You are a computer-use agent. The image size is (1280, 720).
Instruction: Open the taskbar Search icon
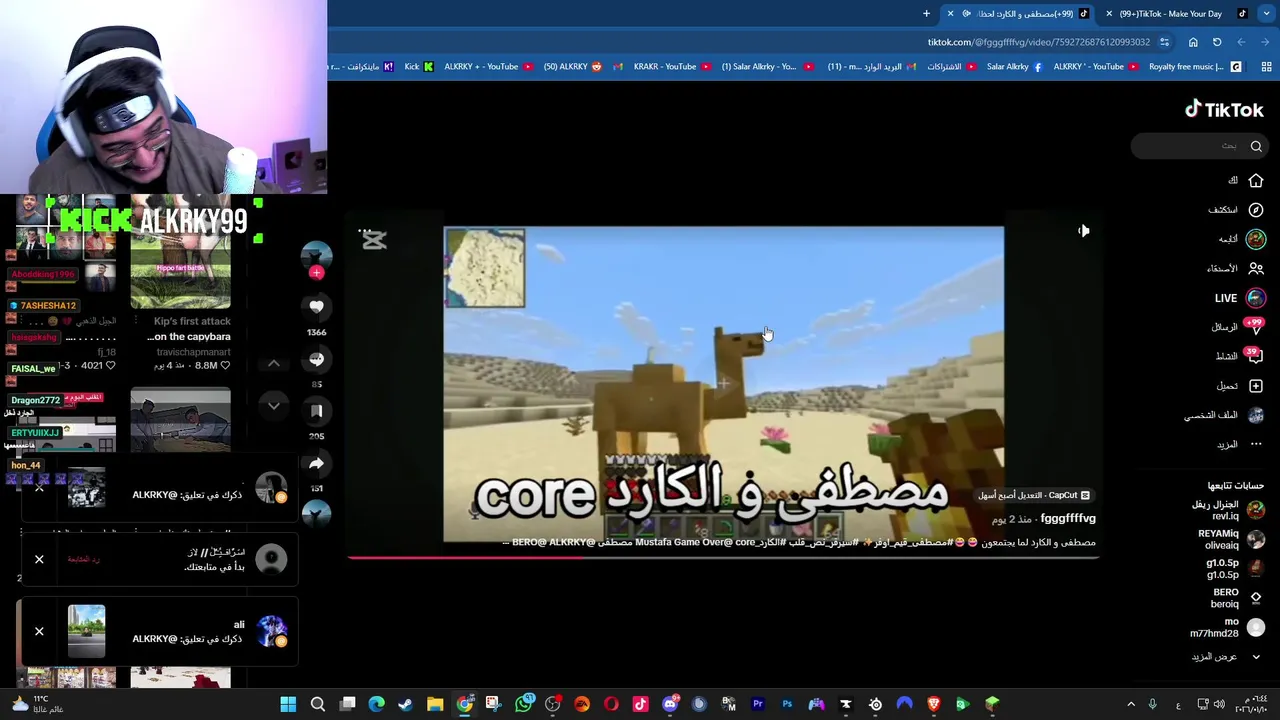point(318,705)
